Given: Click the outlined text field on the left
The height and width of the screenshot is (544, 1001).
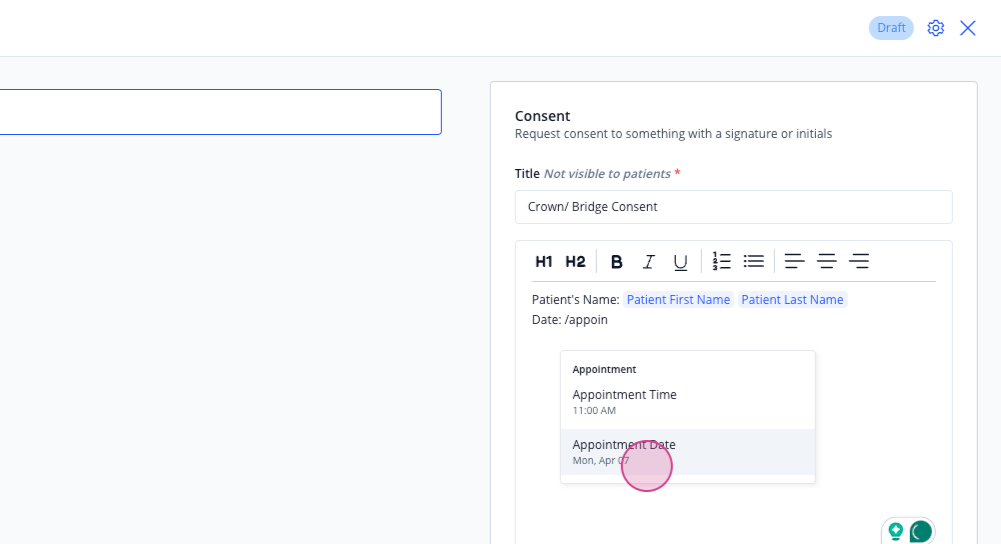Looking at the screenshot, I should [x=220, y=112].
